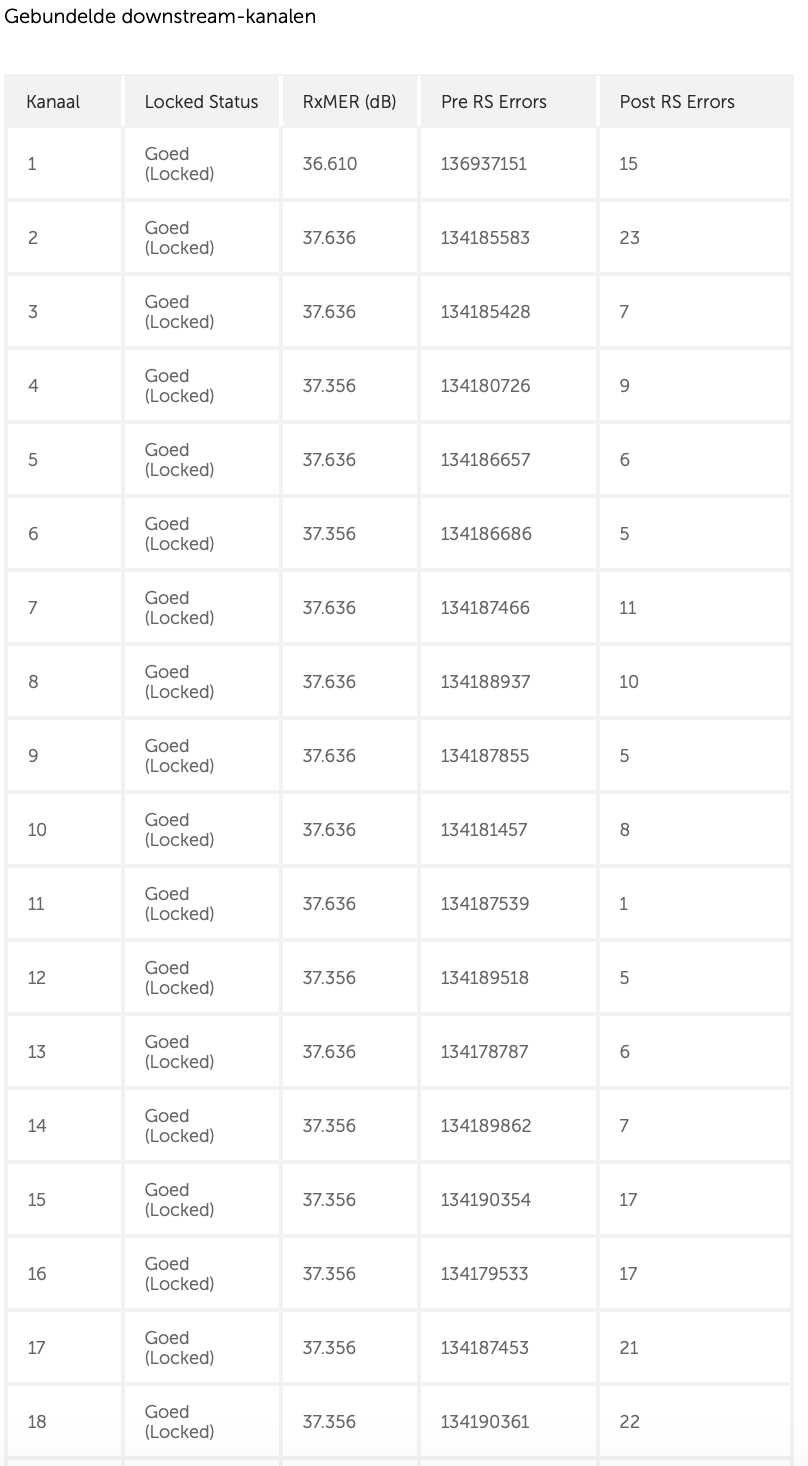The height and width of the screenshot is (1466, 808).
Task: Click the RxMER (dB) column header
Action: coord(349,102)
